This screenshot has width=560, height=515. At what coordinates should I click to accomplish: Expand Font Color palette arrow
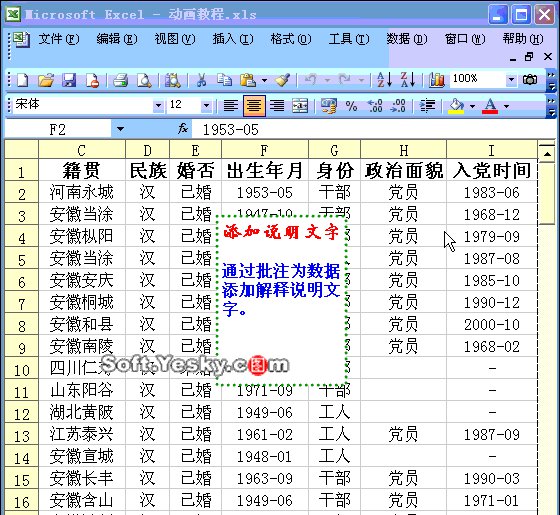[506, 106]
